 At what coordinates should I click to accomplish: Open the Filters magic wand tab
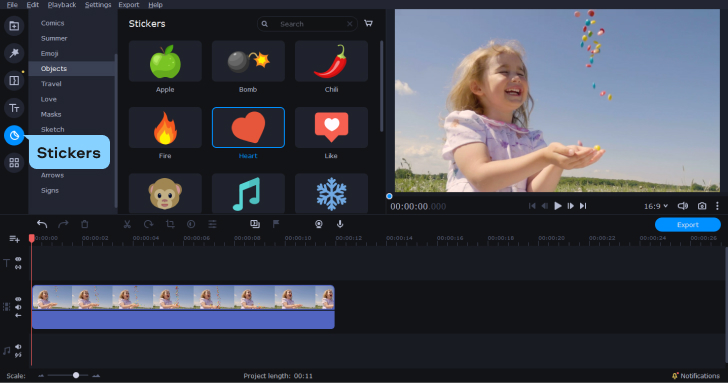click(14, 53)
